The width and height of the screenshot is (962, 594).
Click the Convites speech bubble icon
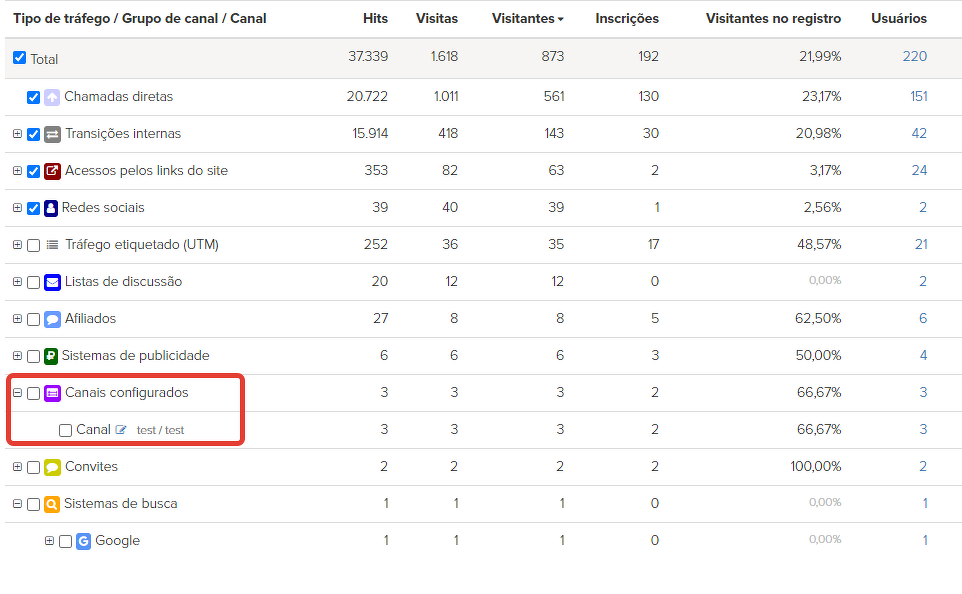pyautogui.click(x=53, y=467)
